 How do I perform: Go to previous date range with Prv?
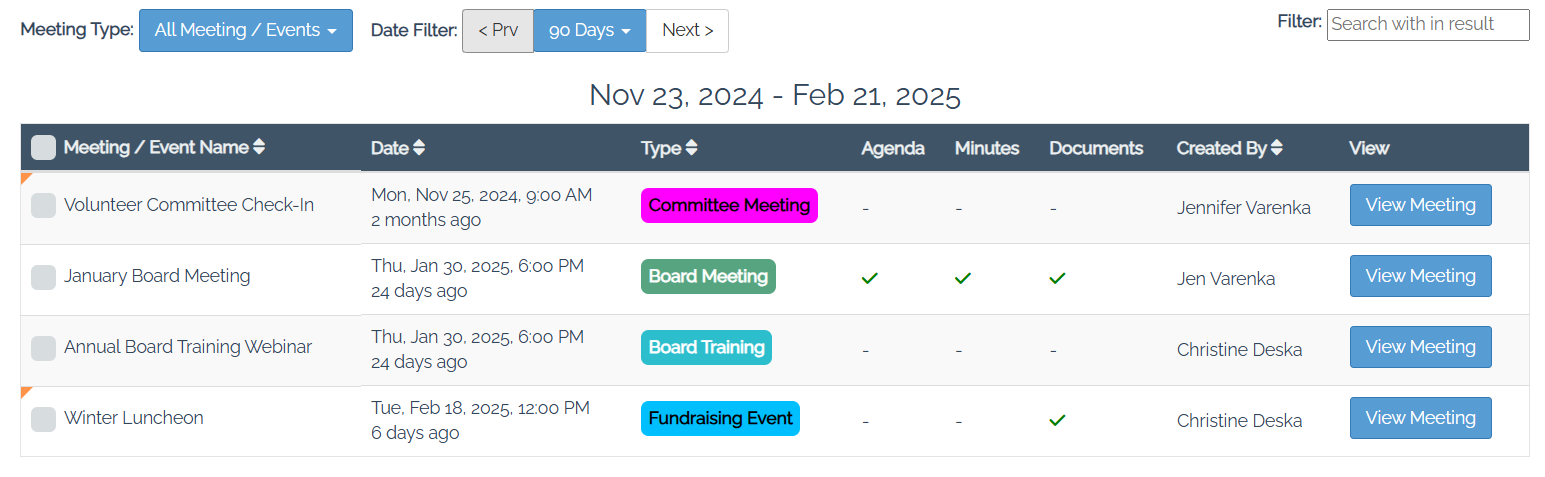coord(498,30)
